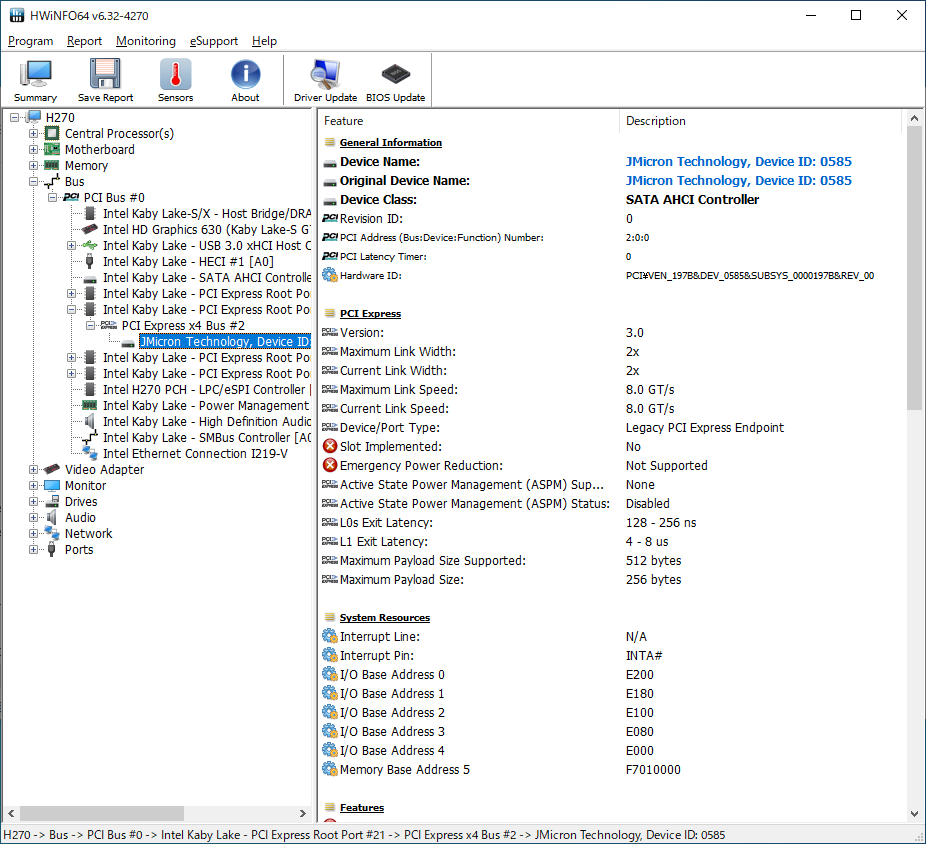This screenshot has height=844, width=926.
Task: Click the Feature column header
Action: click(x=469, y=120)
